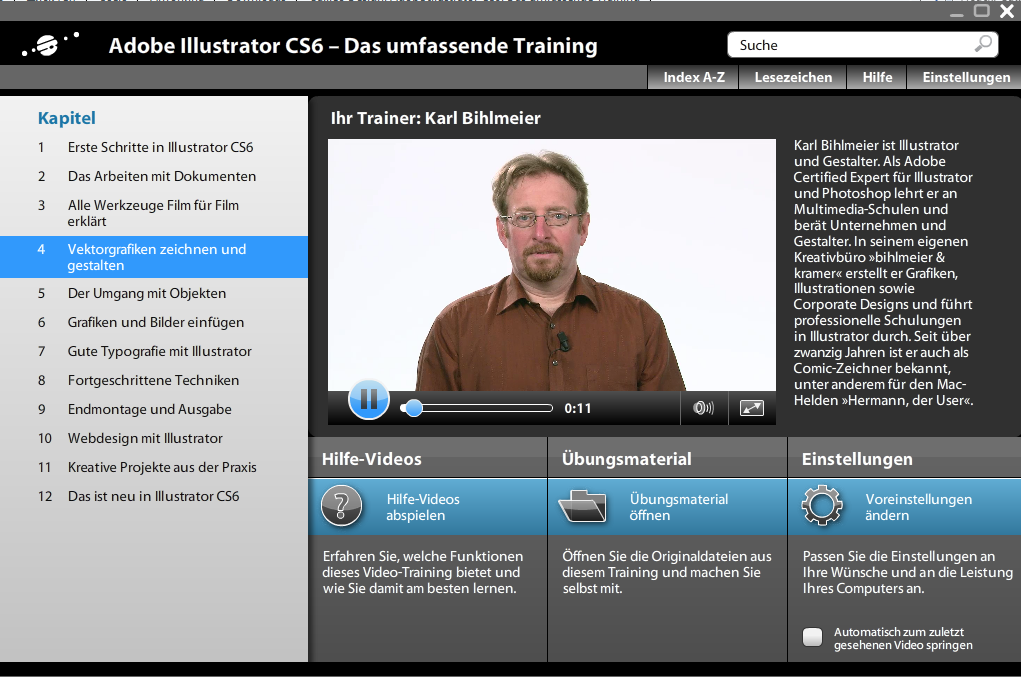Click Übungsmaterial öffnen
1021x677 pixels.
(x=667, y=507)
